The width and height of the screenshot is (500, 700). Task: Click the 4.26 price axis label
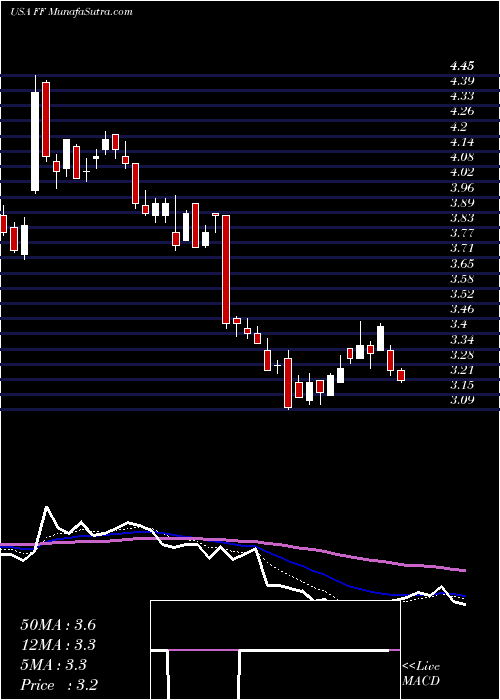coord(462,112)
